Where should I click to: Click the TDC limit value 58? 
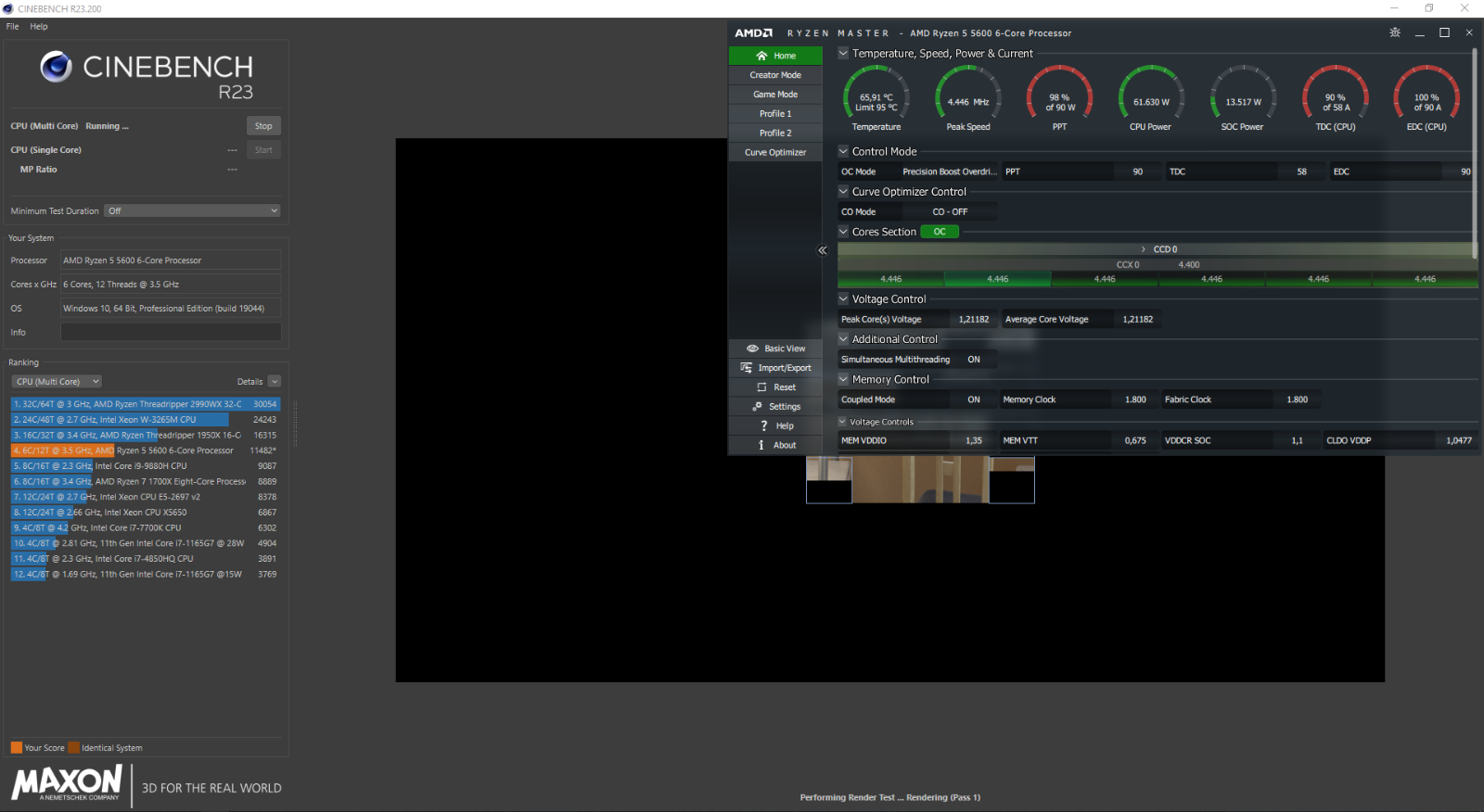click(x=1301, y=171)
